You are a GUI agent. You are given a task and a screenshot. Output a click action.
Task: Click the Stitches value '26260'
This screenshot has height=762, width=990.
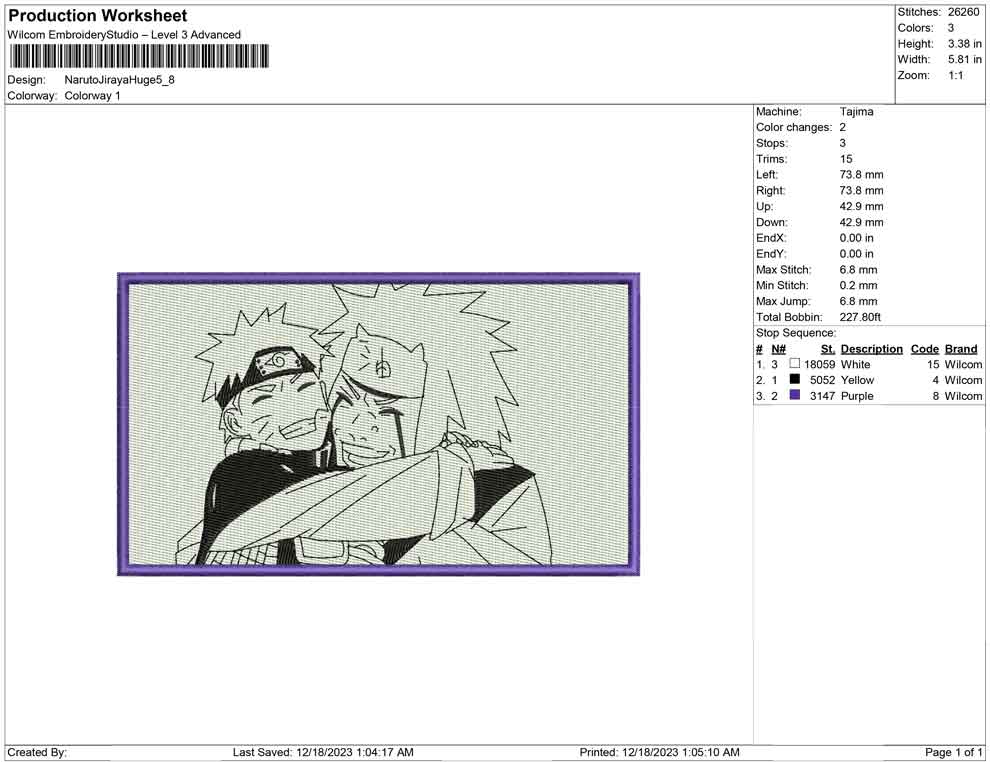click(x=963, y=12)
